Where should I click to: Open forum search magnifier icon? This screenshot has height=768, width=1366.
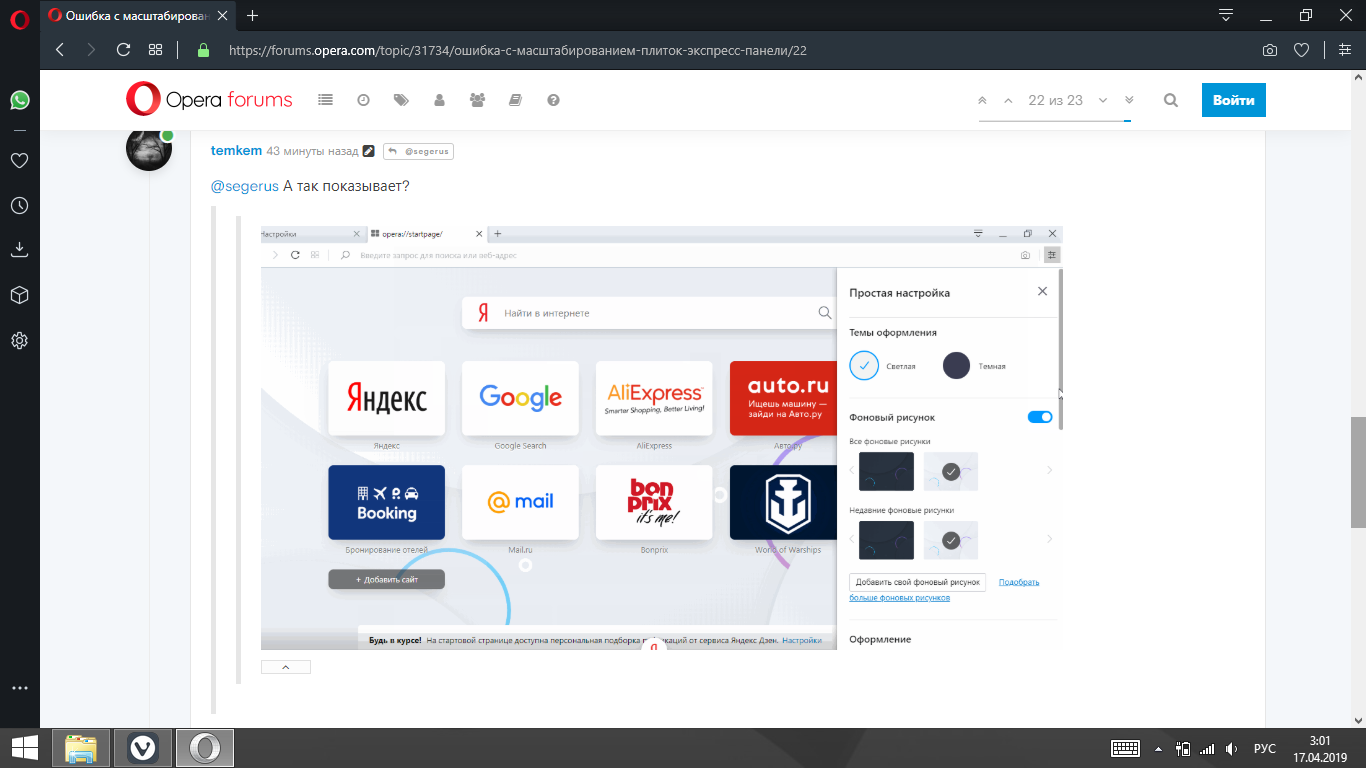point(1171,100)
